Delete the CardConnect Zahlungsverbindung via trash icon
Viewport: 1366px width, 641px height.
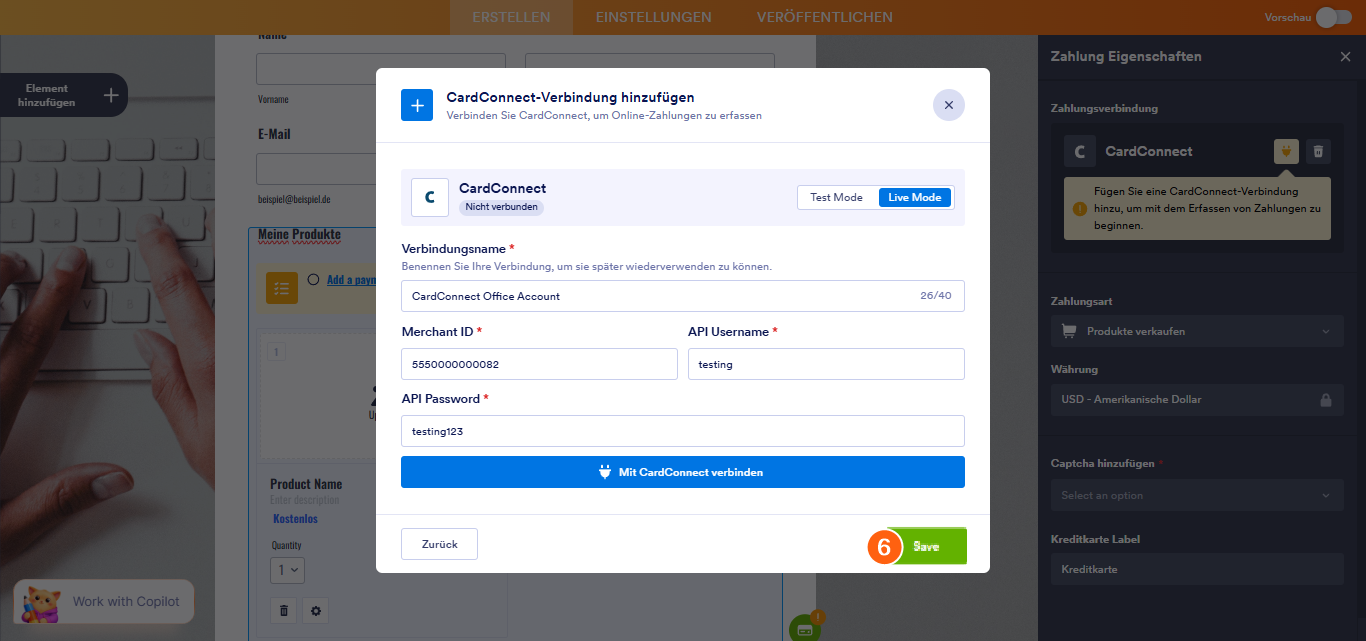(x=1318, y=151)
